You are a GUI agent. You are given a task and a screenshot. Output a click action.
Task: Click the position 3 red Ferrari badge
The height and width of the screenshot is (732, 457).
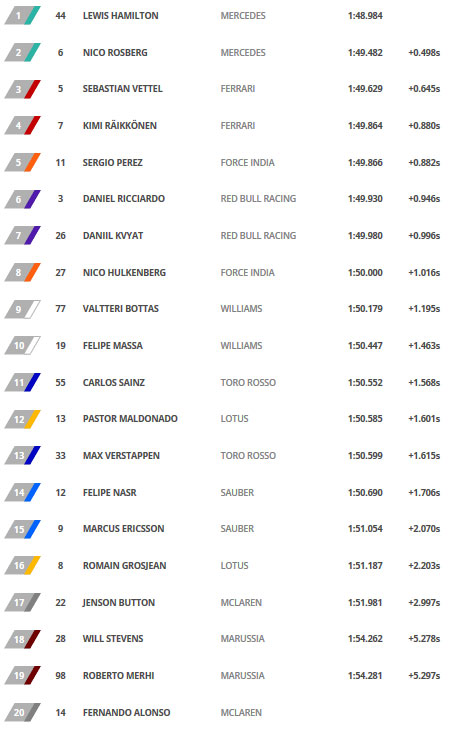(x=22, y=89)
